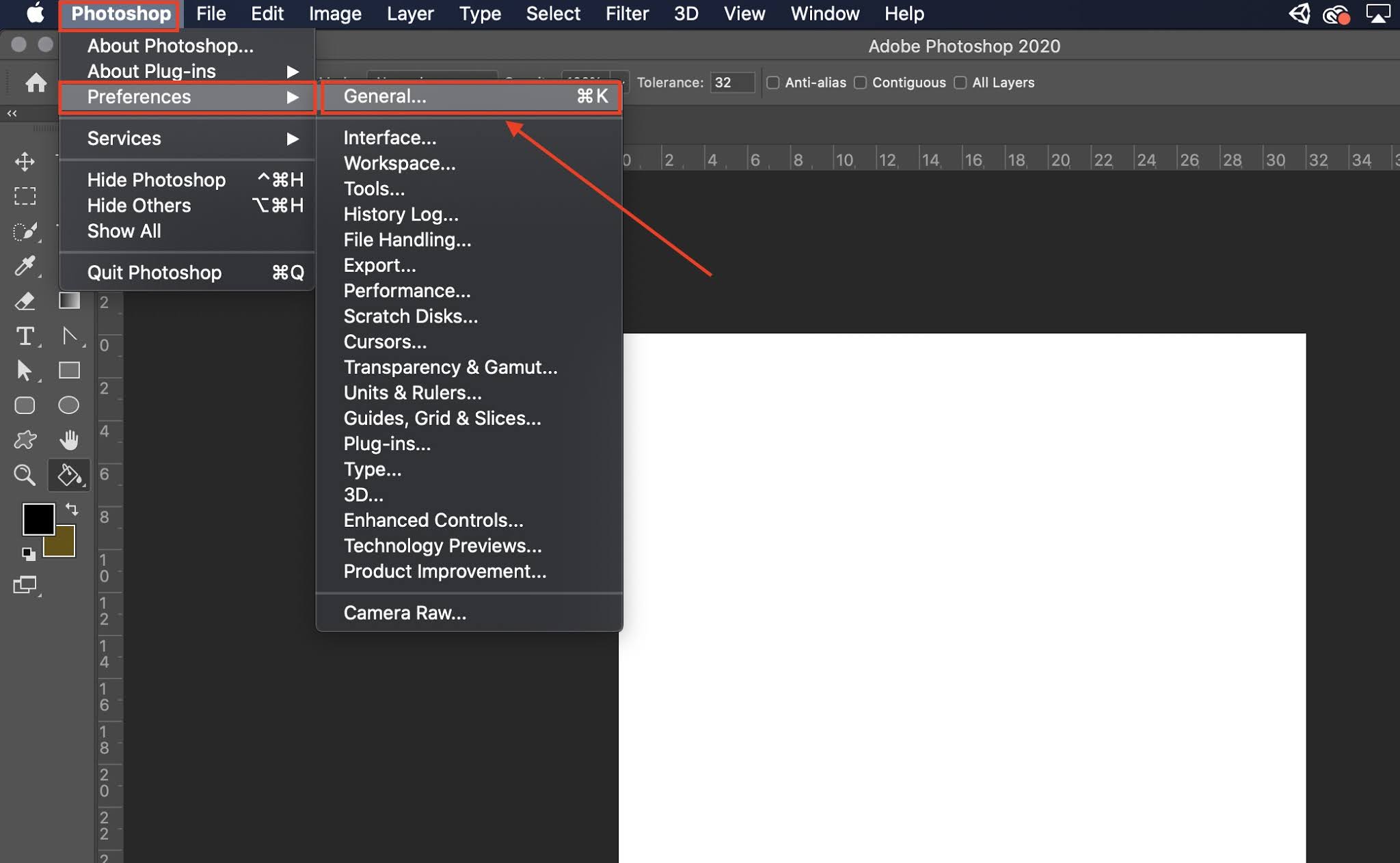Enable the Anti-alias checkbox
Image resolution: width=1400 pixels, height=863 pixels.
pos(773,83)
